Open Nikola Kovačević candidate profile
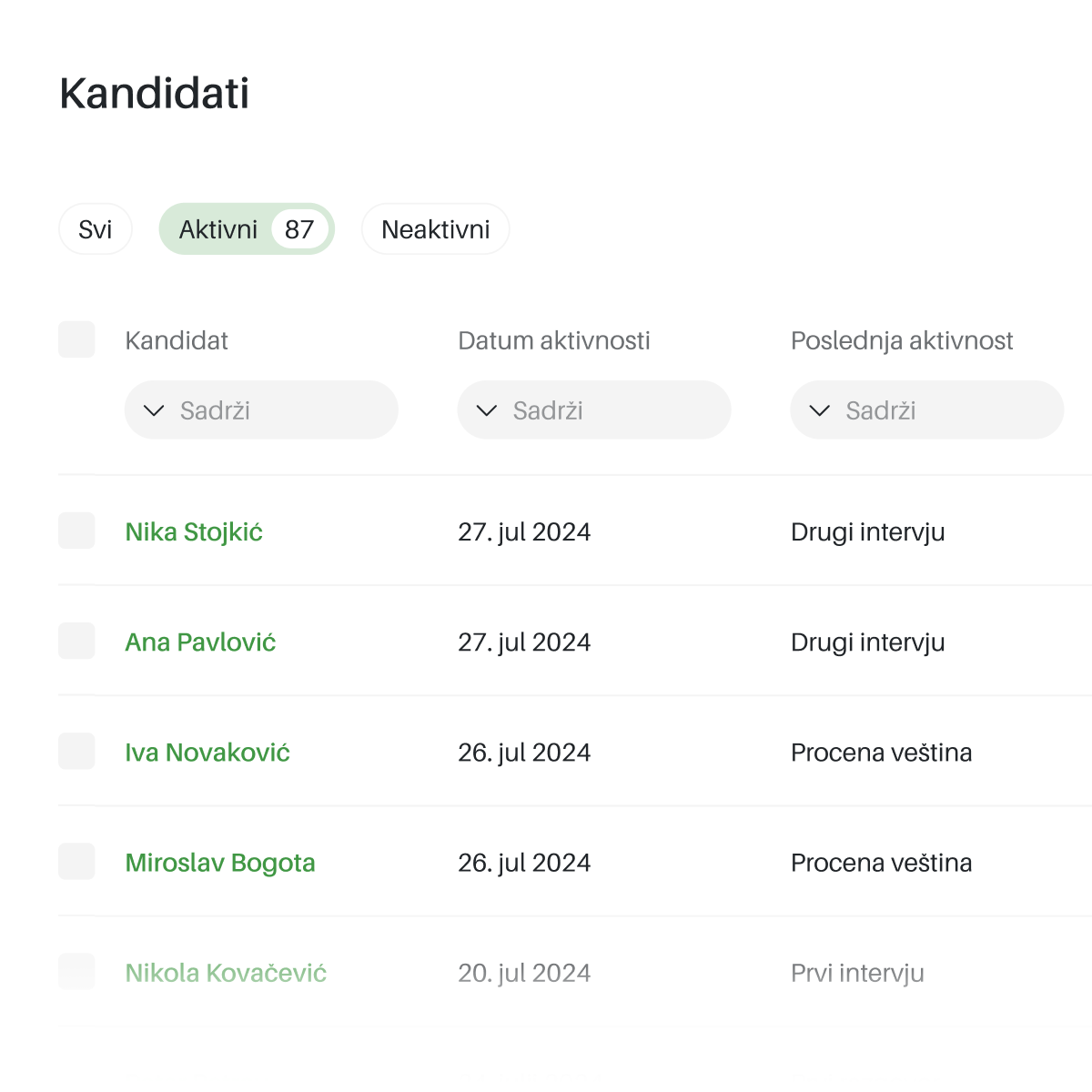This screenshot has height=1092, width=1092. pyautogui.click(x=226, y=973)
